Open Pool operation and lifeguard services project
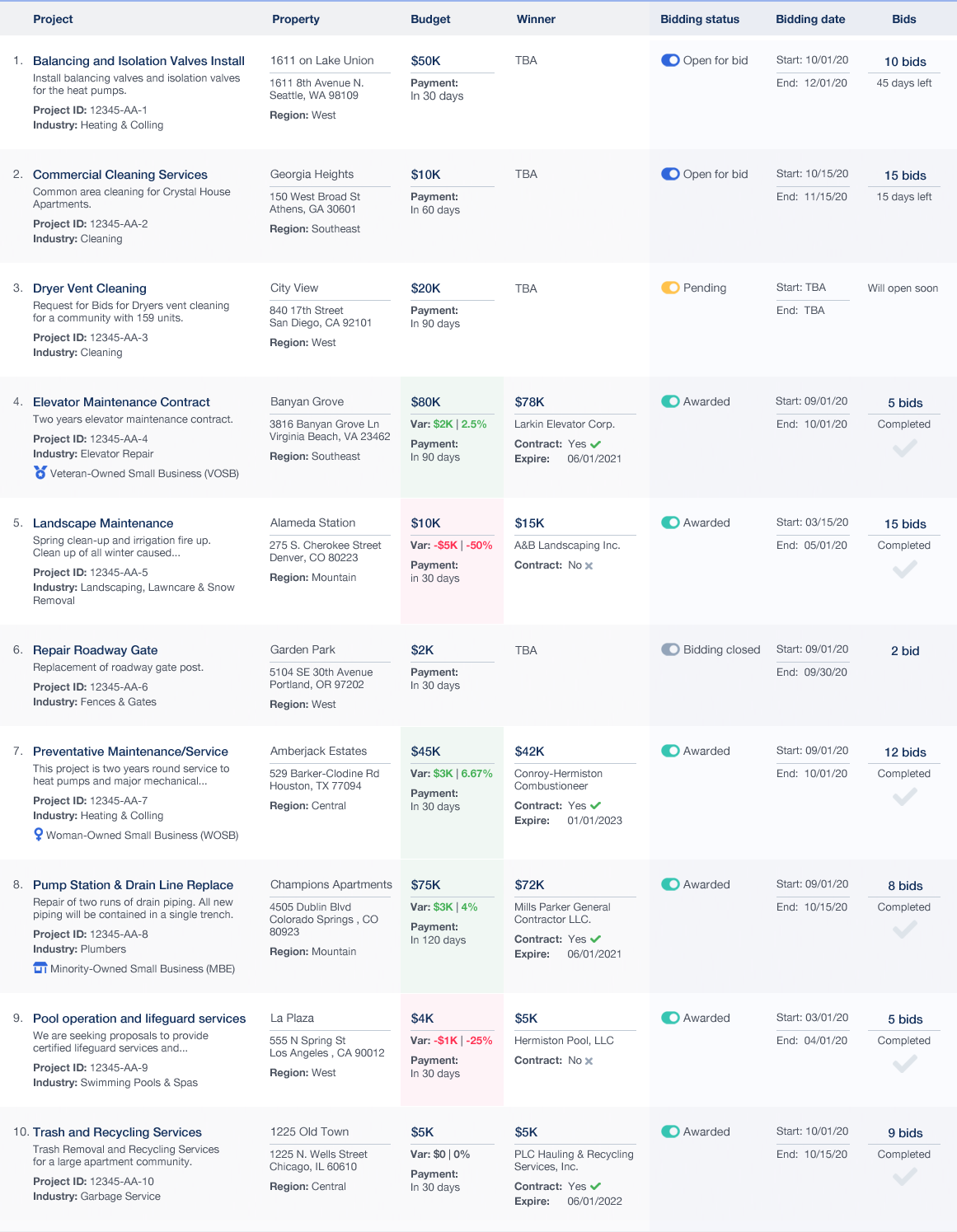 (x=139, y=1019)
